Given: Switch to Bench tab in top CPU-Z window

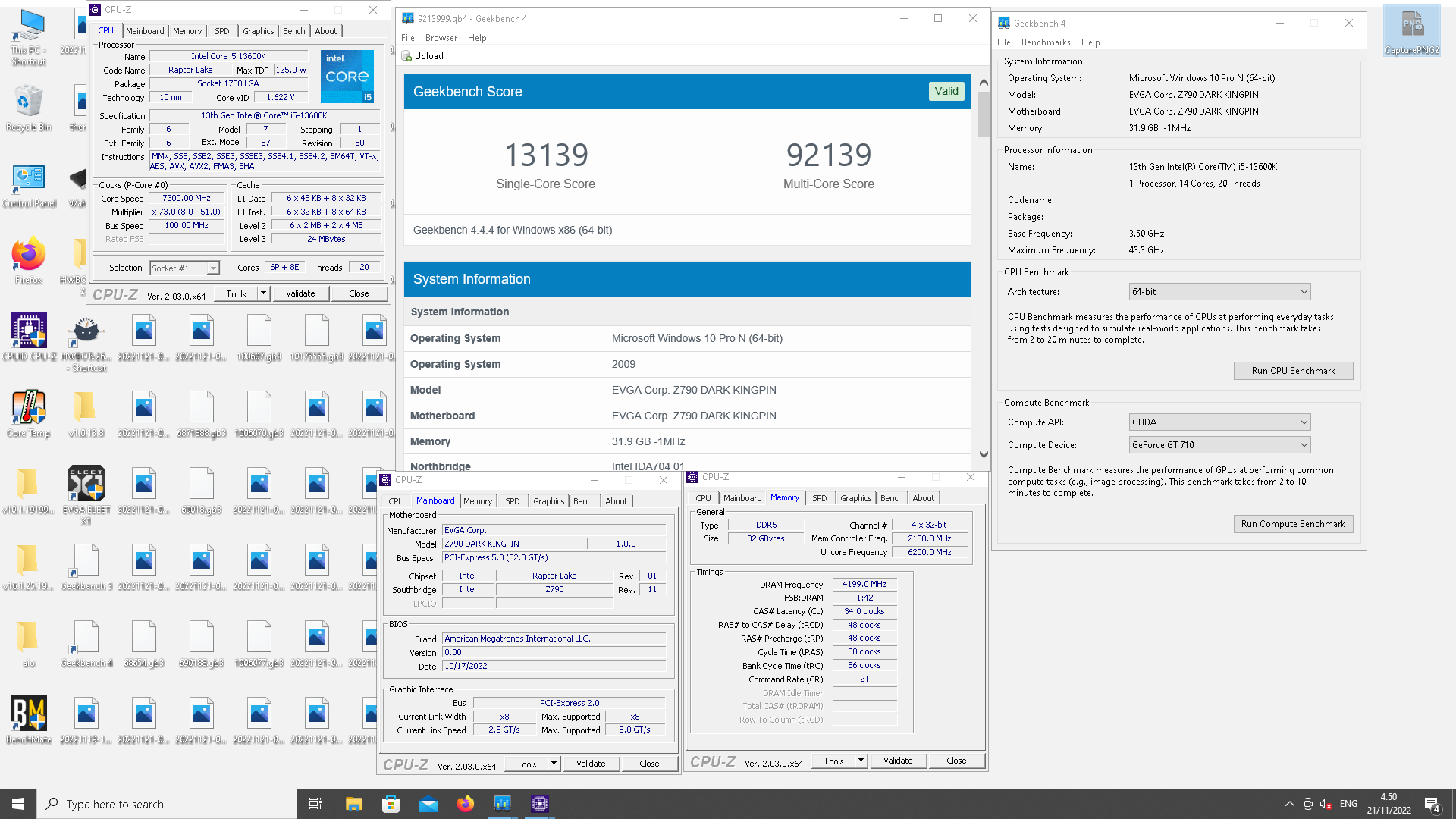Looking at the screenshot, I should 293,31.
